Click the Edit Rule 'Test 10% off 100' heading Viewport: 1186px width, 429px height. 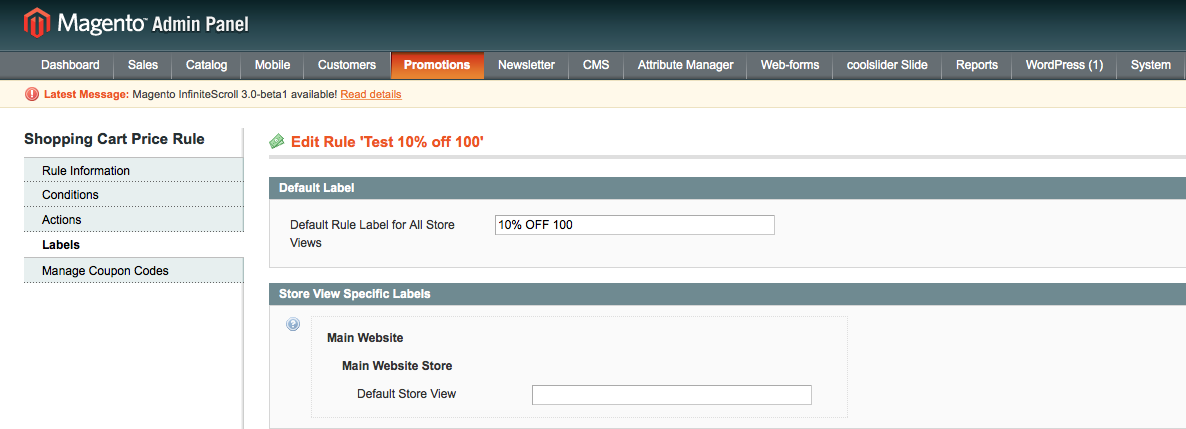point(387,141)
